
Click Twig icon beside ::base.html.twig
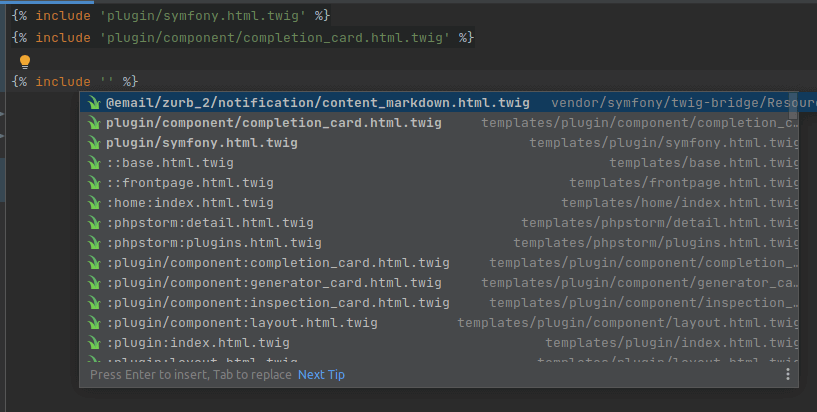coord(94,163)
